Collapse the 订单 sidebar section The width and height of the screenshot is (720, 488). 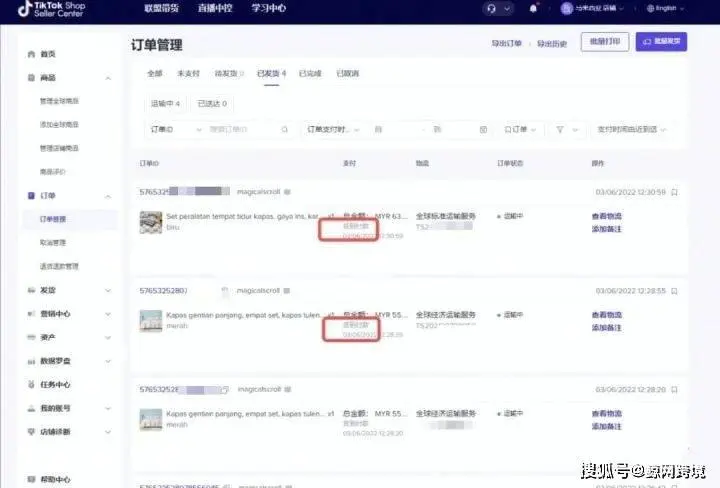(108, 196)
